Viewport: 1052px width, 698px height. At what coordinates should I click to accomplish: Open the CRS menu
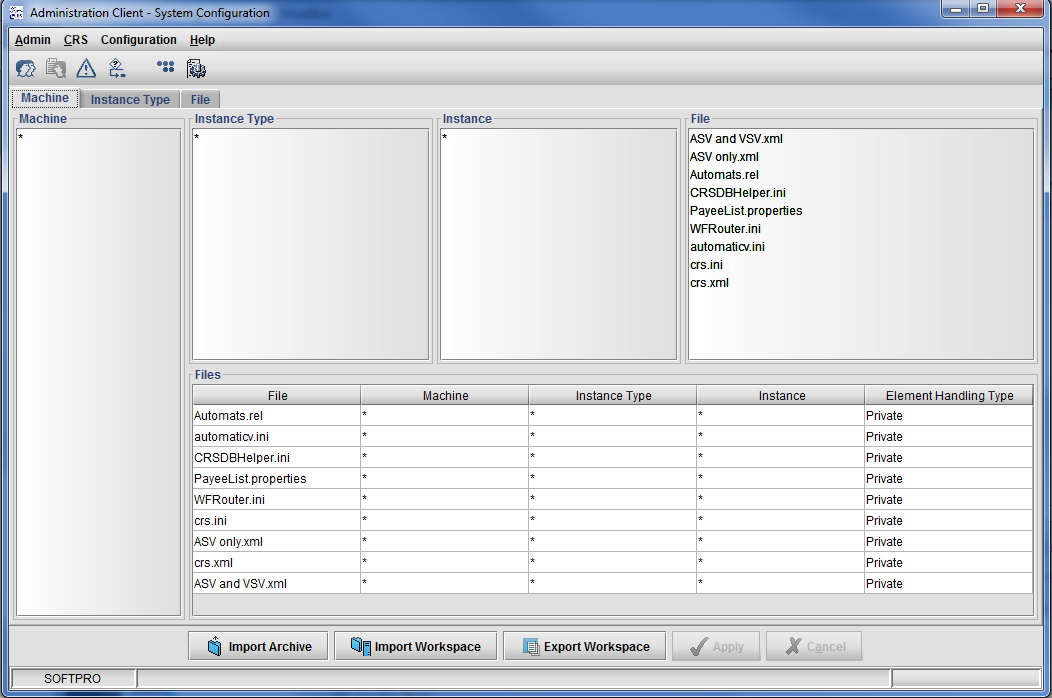point(76,40)
